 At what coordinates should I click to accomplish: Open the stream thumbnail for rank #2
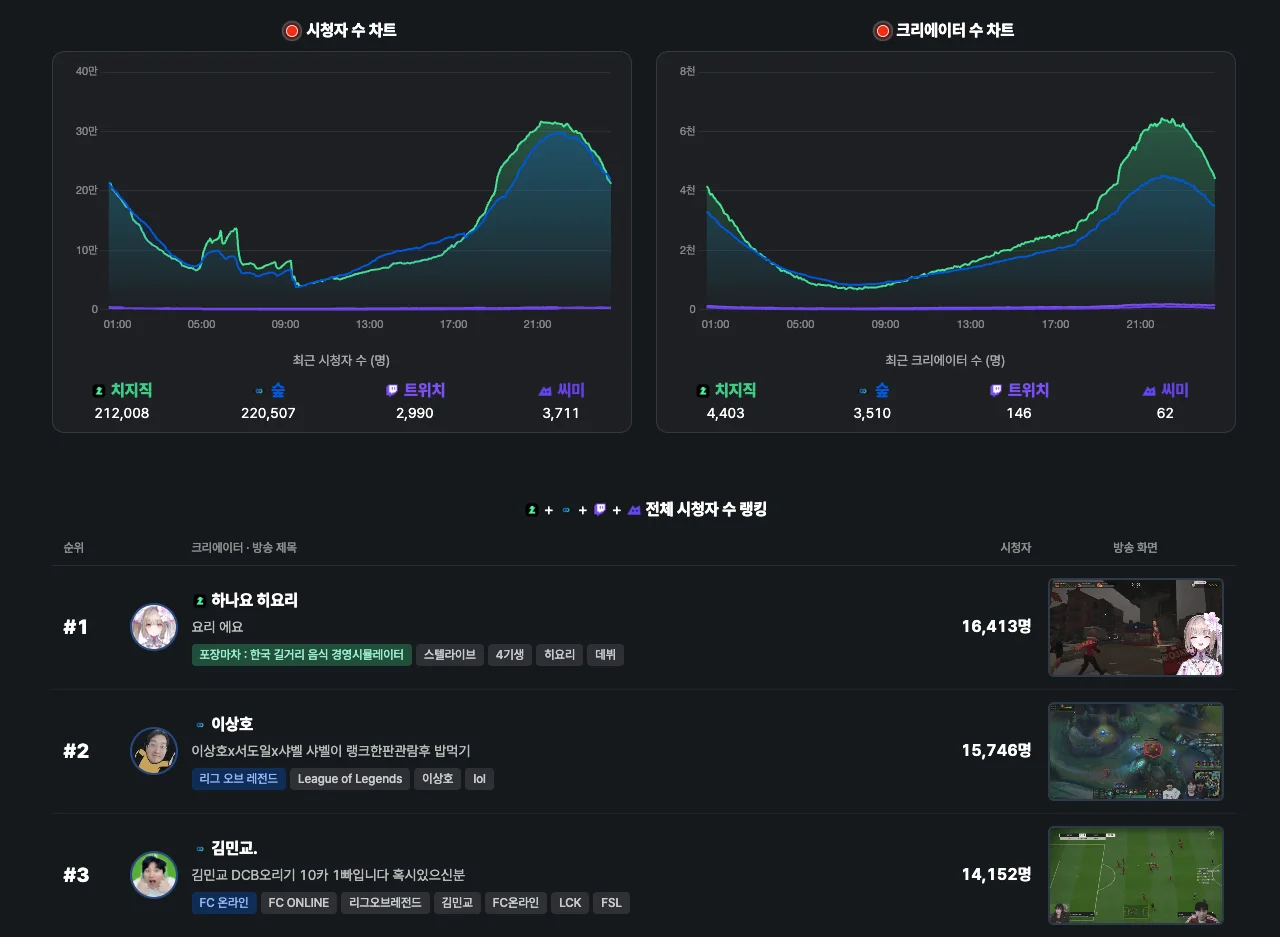(1136, 751)
